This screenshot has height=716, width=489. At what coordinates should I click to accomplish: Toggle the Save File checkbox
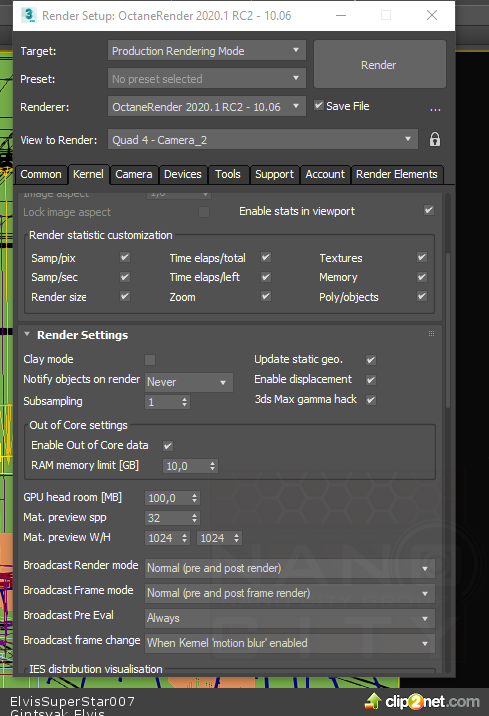click(x=319, y=105)
